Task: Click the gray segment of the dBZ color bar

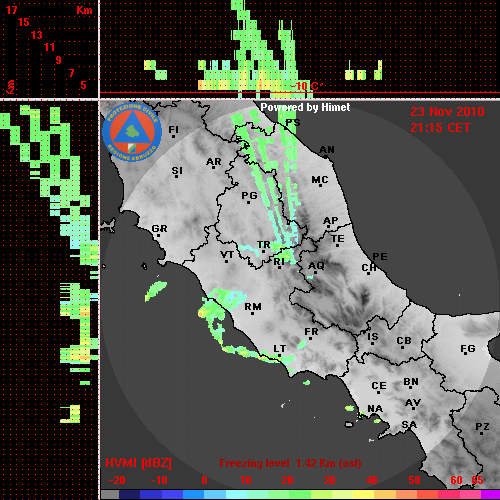Action: [x=110, y=495]
